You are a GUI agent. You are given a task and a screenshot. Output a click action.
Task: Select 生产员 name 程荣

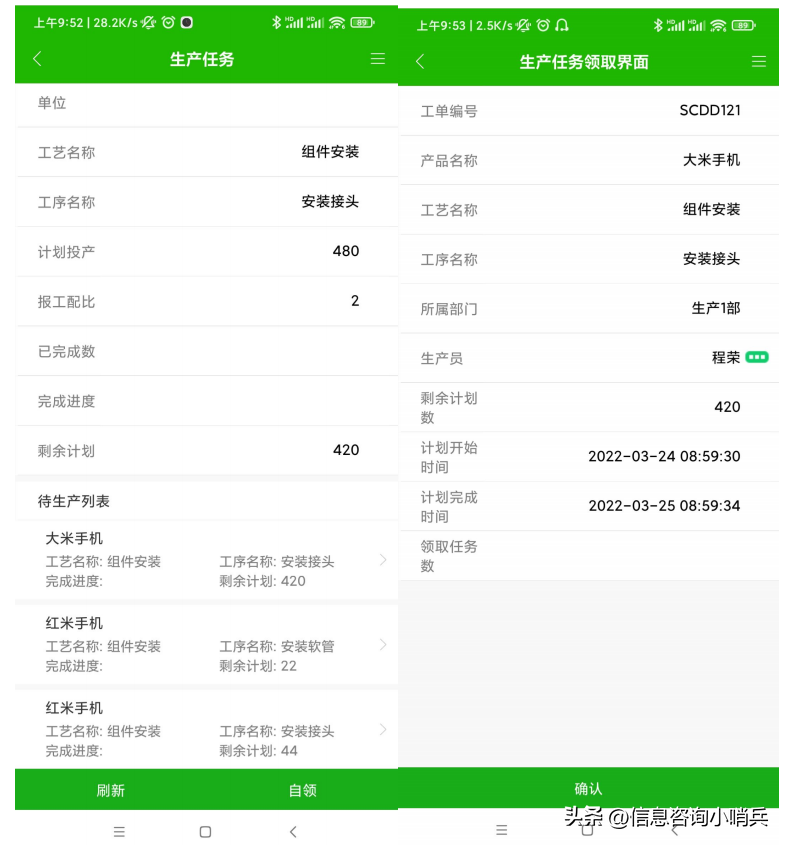pos(726,357)
